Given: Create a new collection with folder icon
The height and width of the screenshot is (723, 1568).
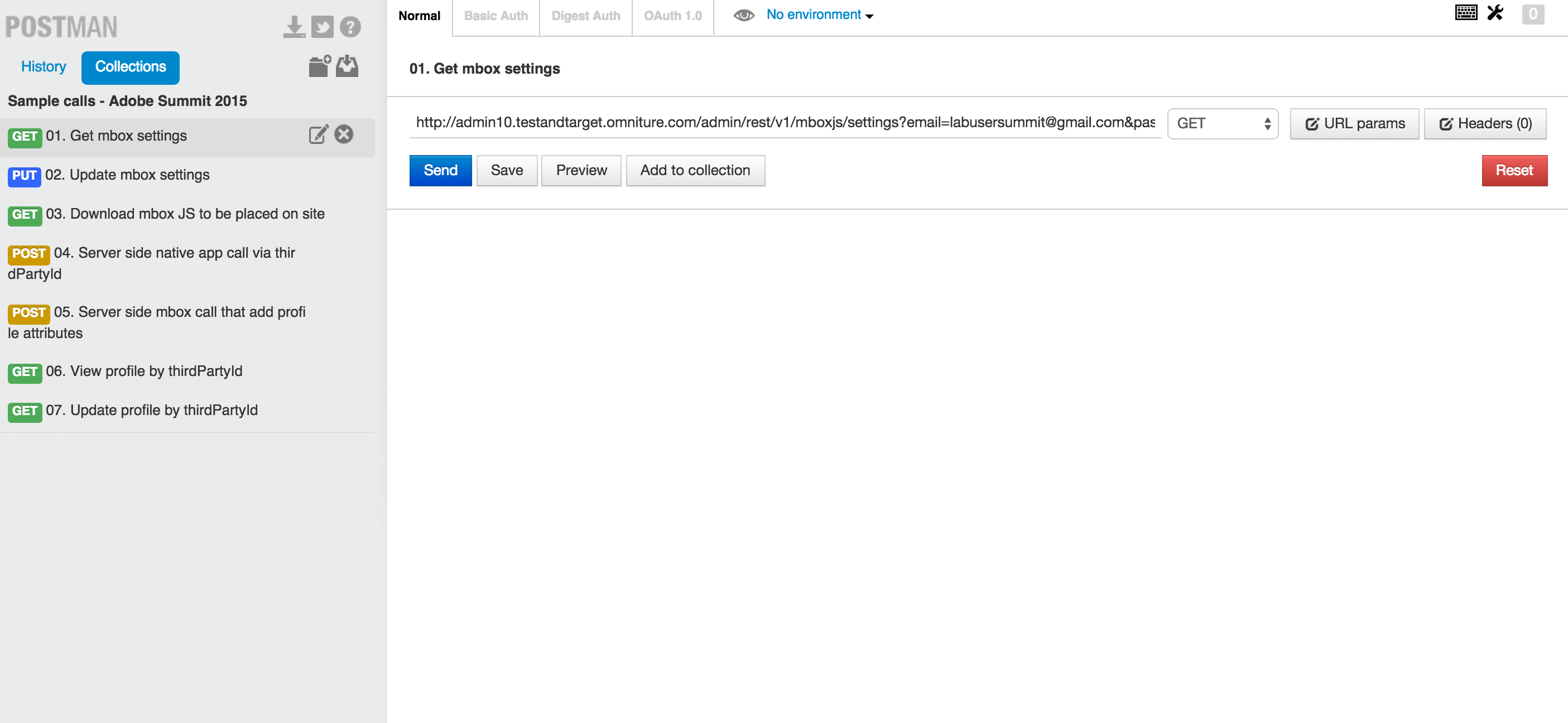Looking at the screenshot, I should pyautogui.click(x=319, y=66).
